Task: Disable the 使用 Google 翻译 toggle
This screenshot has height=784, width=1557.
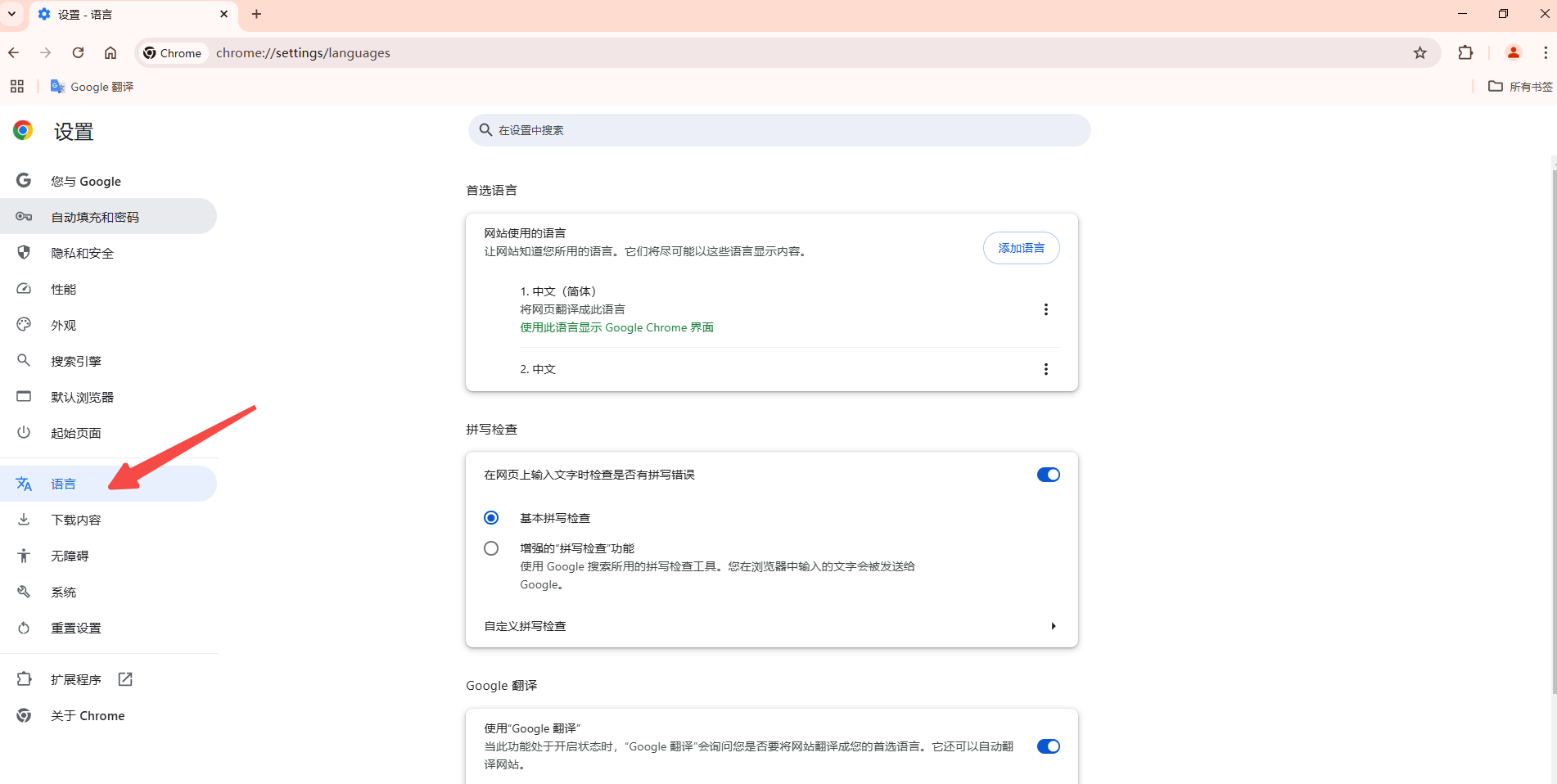Action: click(1048, 746)
